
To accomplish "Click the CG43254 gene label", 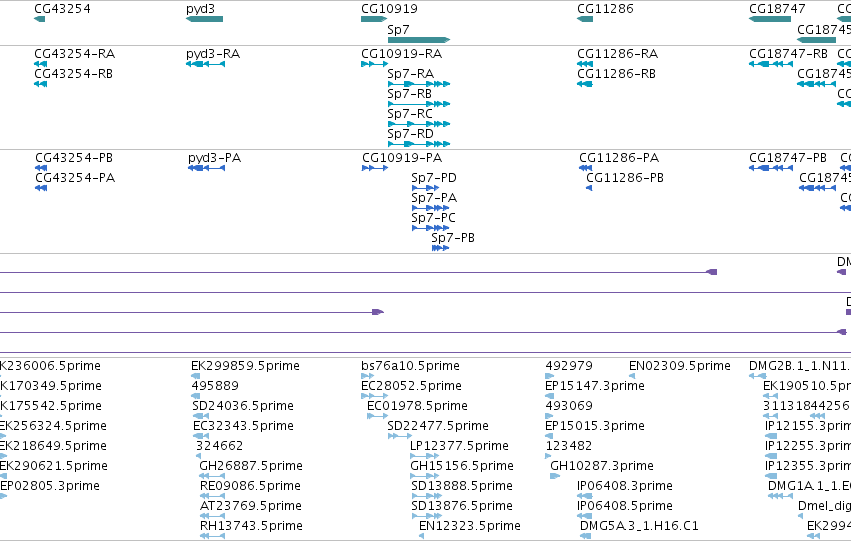I will tap(62, 9).
